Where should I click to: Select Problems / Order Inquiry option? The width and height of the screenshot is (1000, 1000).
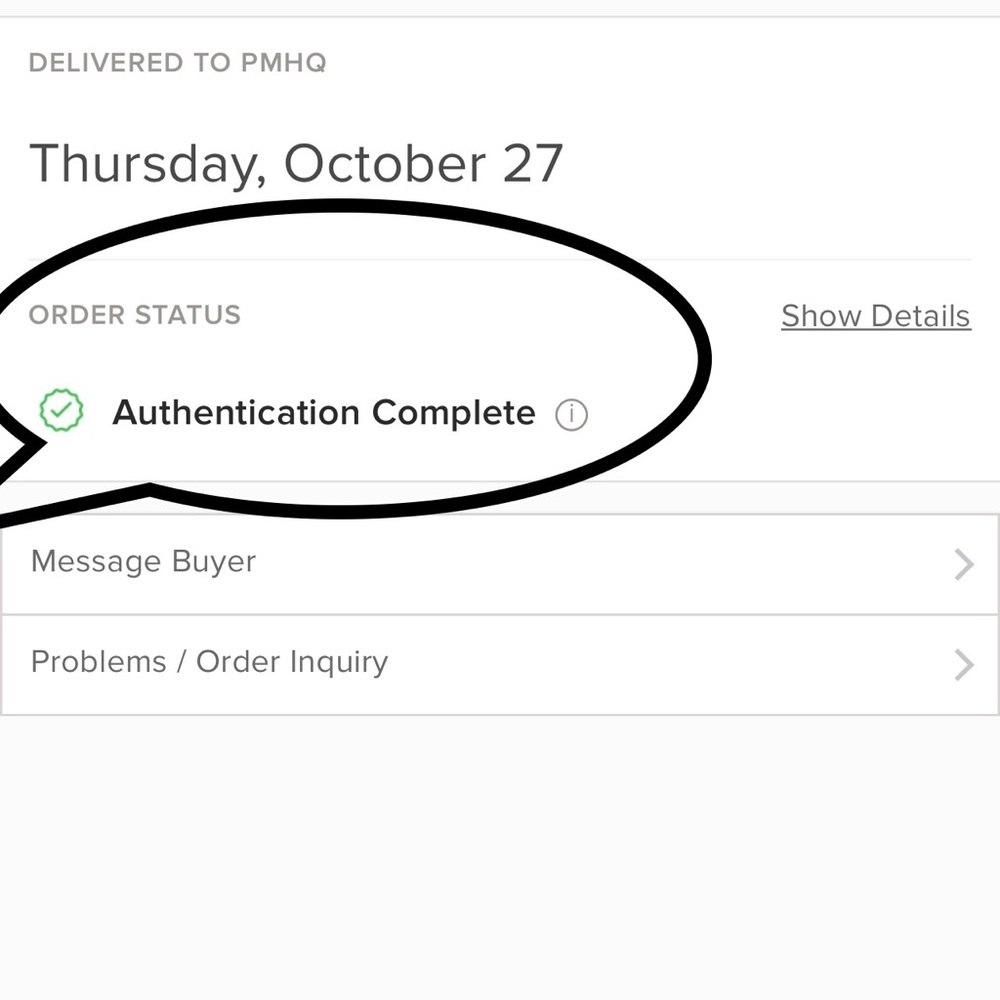pos(209,662)
